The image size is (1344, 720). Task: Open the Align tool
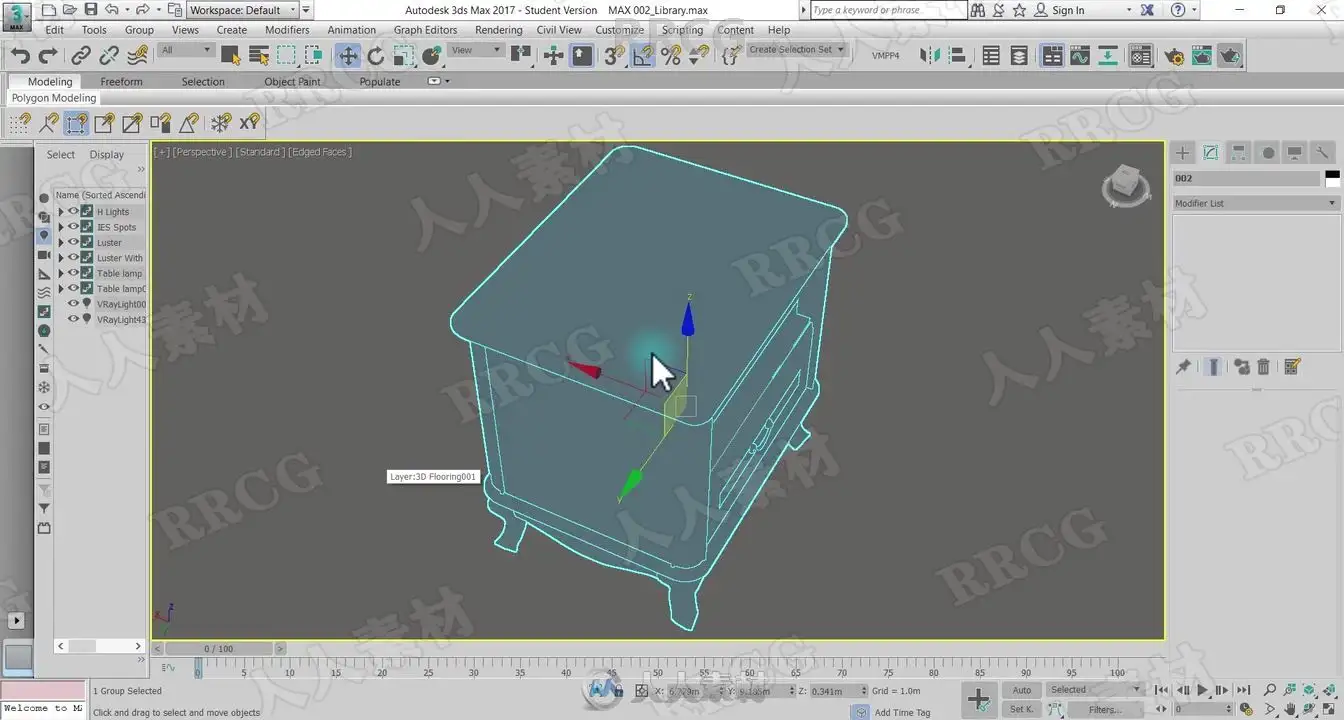(x=957, y=56)
